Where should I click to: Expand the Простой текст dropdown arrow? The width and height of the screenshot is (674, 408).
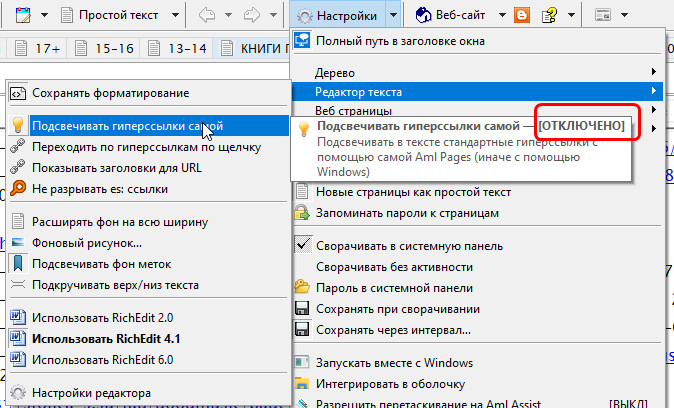(x=175, y=15)
